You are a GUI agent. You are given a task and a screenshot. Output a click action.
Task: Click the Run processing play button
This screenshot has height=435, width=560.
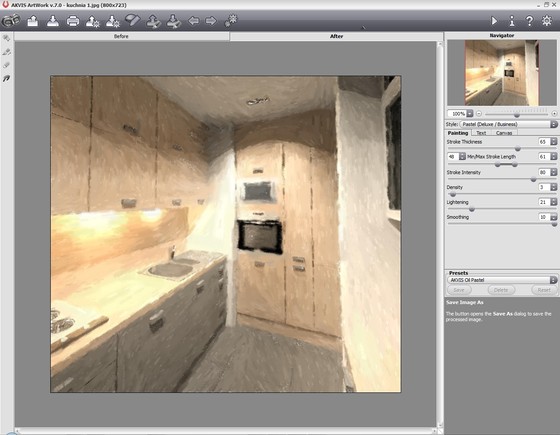pyautogui.click(x=494, y=21)
